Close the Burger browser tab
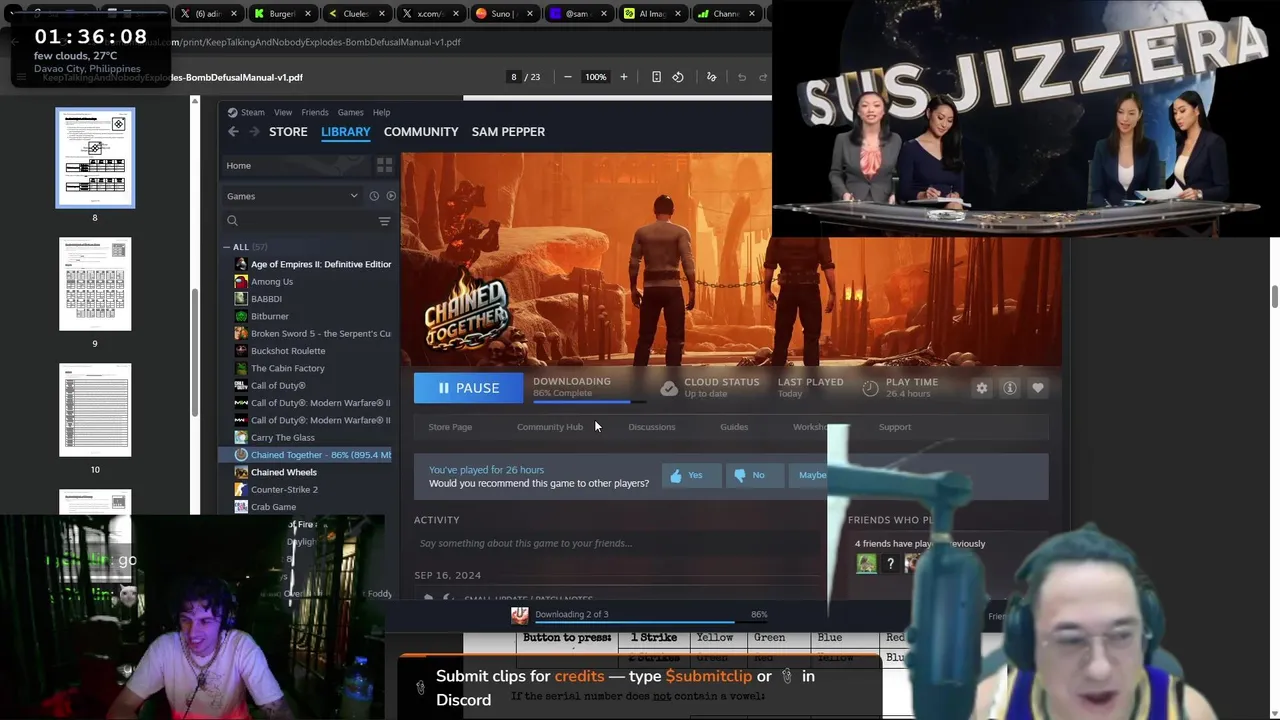Viewport: 1280px width, 720px height. [308, 14]
